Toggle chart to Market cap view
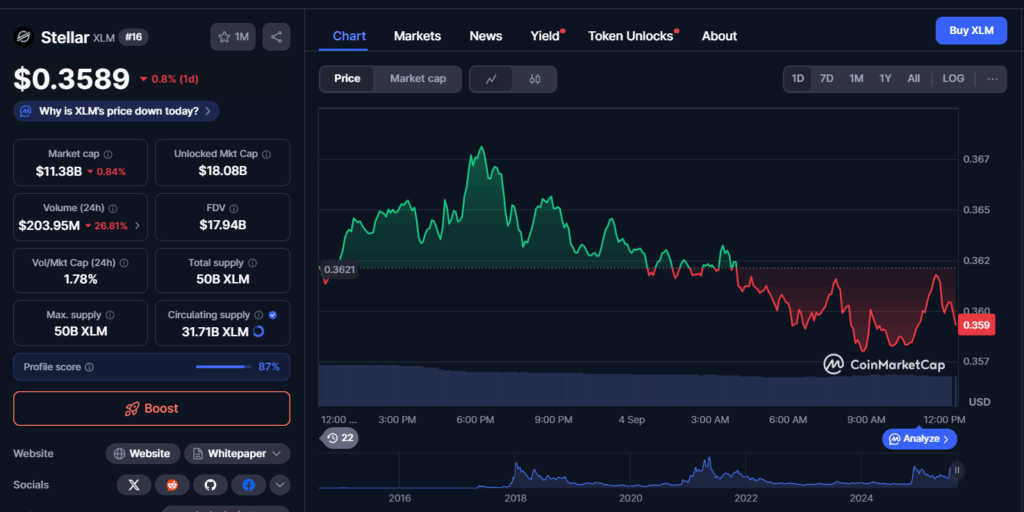1024x512 pixels. pyautogui.click(x=417, y=79)
